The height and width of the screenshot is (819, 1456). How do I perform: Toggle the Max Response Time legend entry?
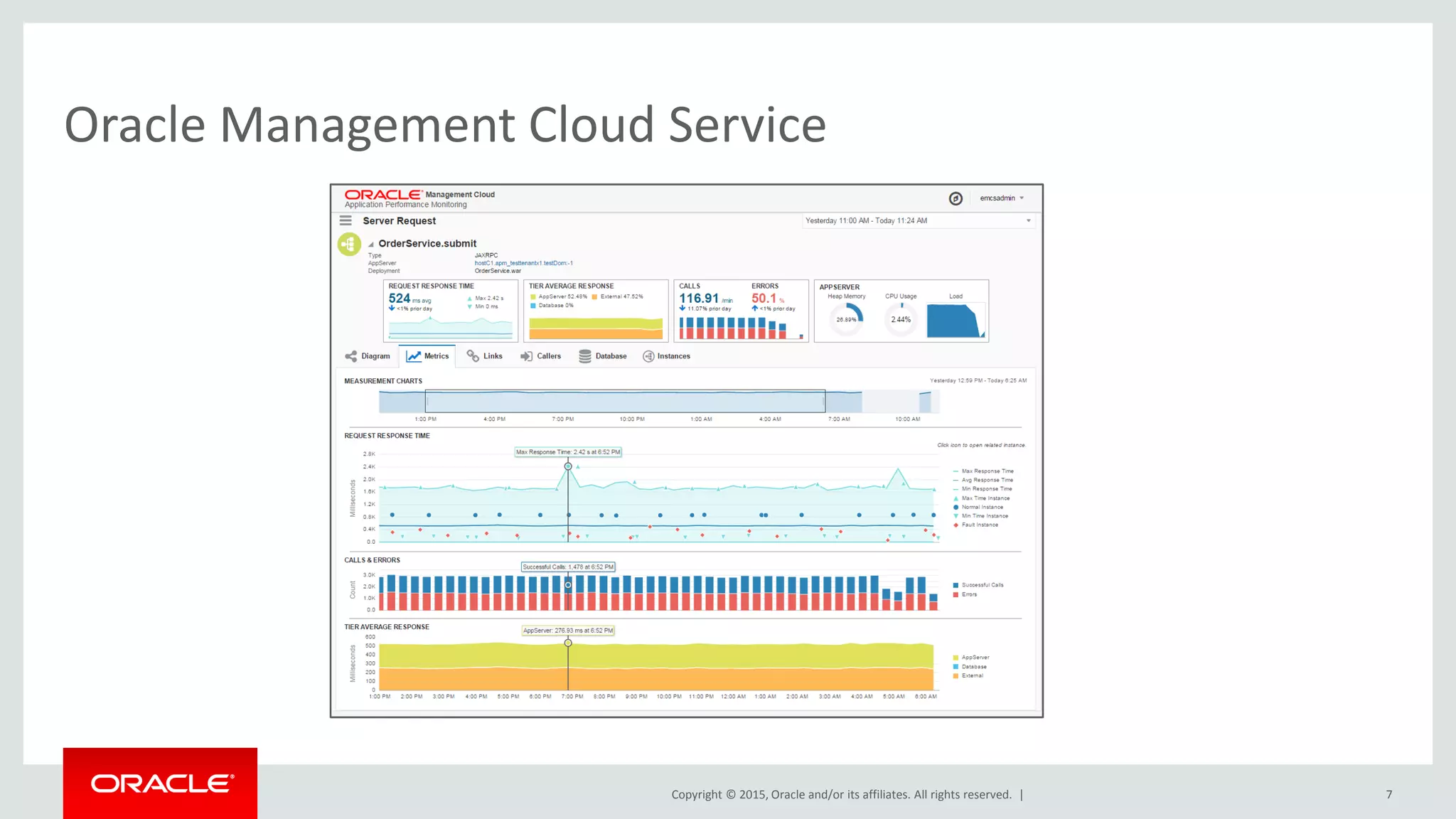click(x=983, y=471)
